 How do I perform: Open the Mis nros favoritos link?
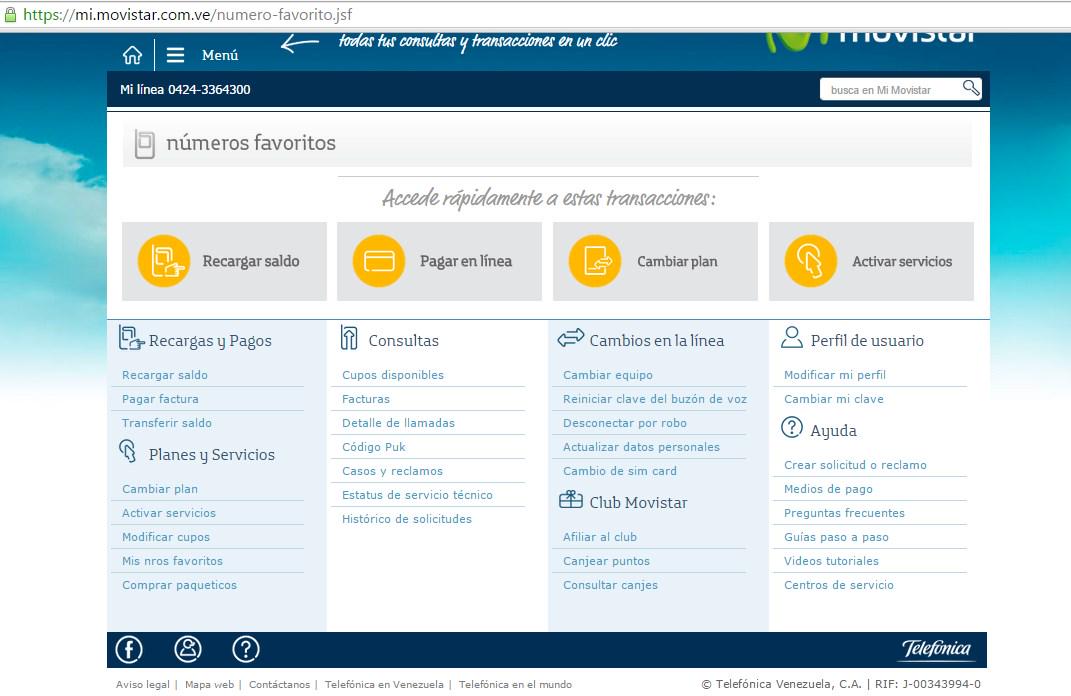pyautogui.click(x=172, y=561)
